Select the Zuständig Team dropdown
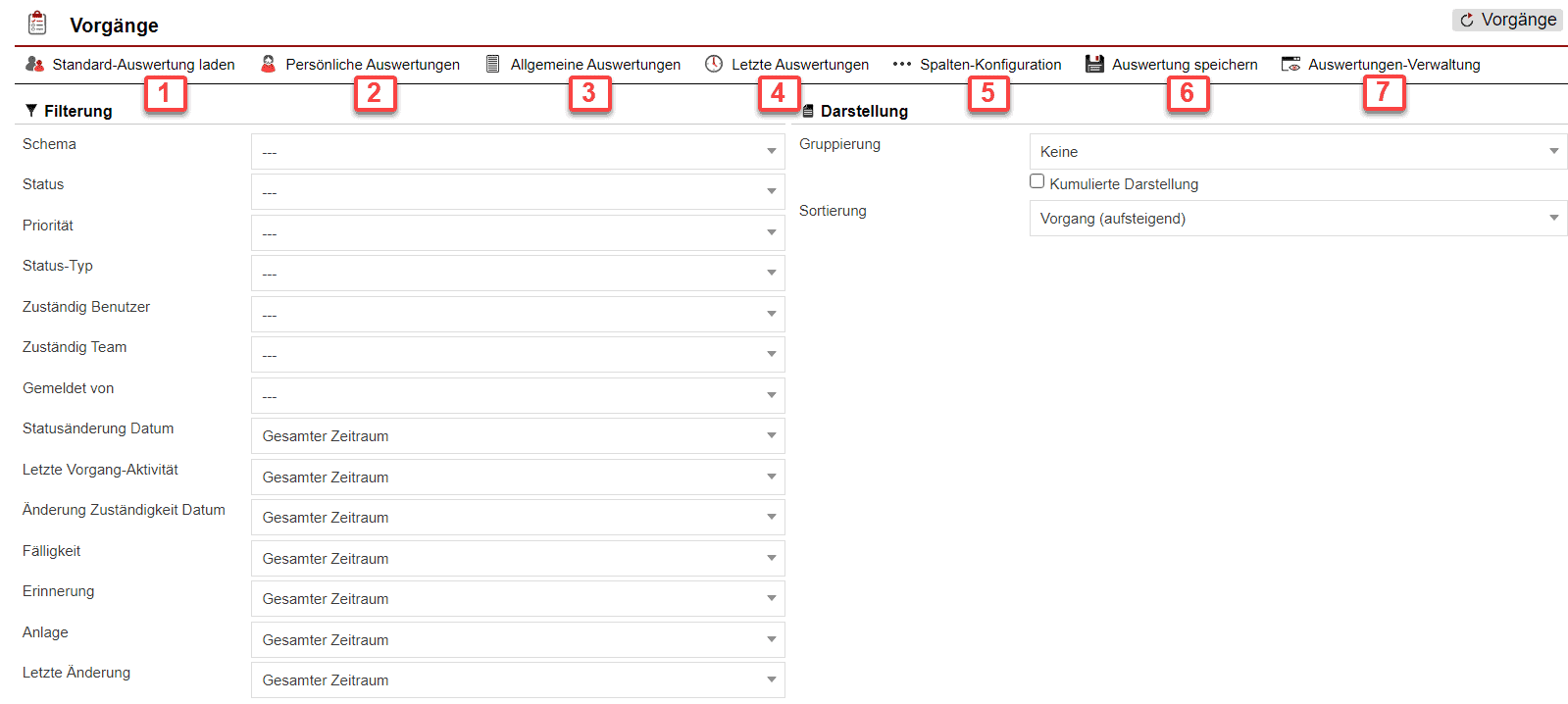The image size is (1568, 704). tap(517, 355)
